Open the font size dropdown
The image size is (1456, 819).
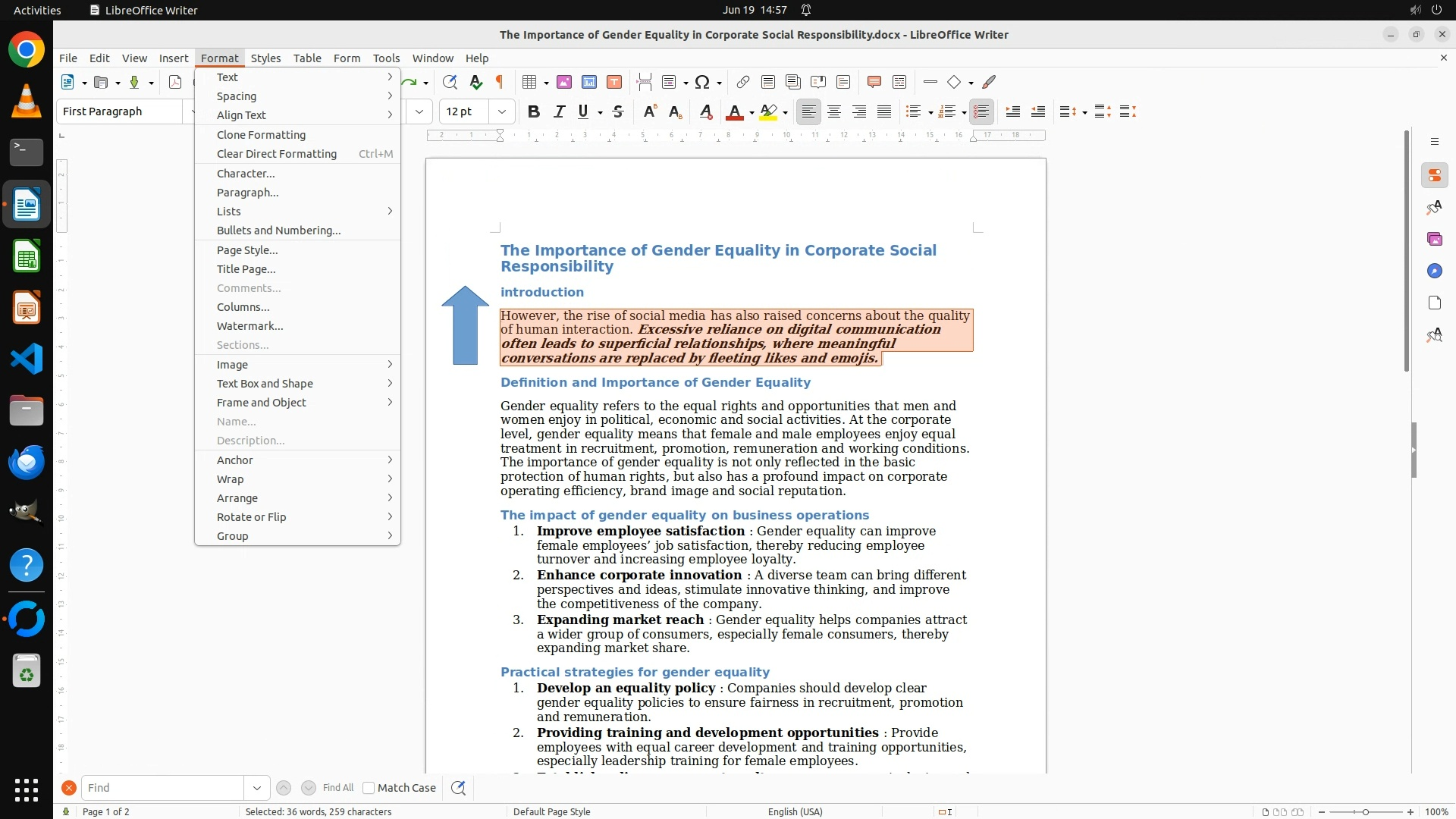[501, 111]
